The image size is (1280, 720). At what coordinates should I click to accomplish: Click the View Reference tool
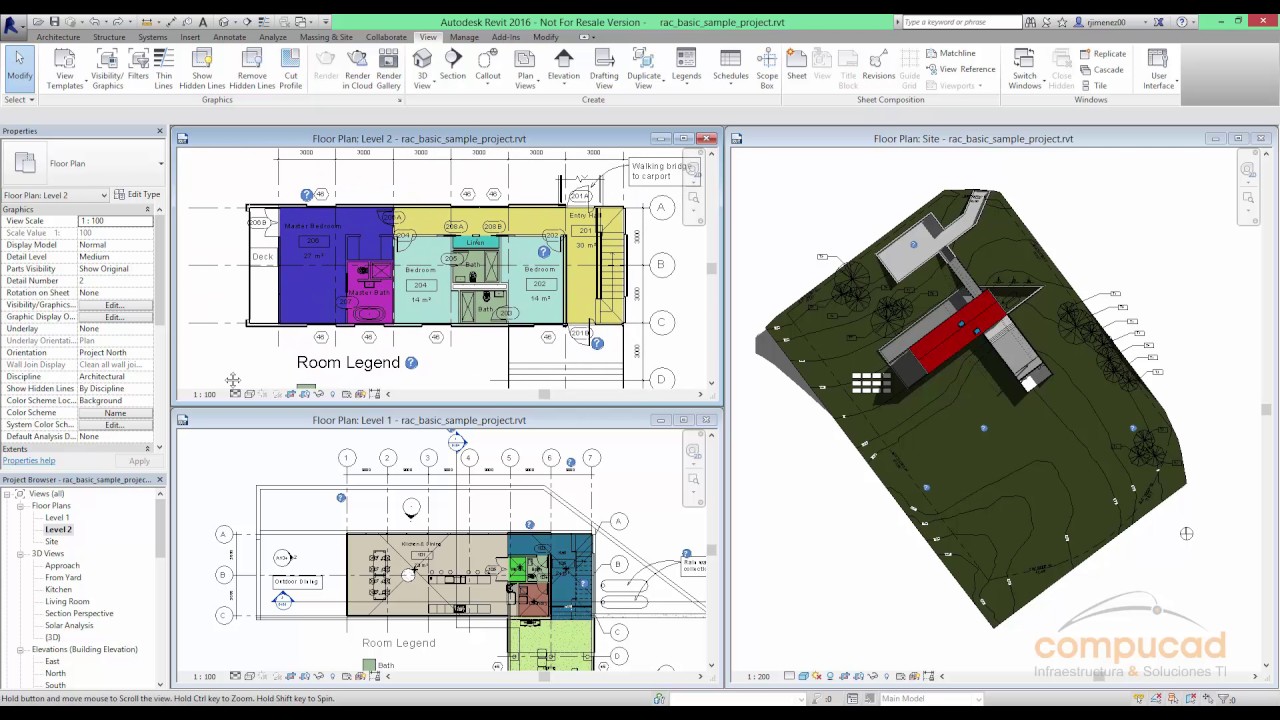click(960, 69)
